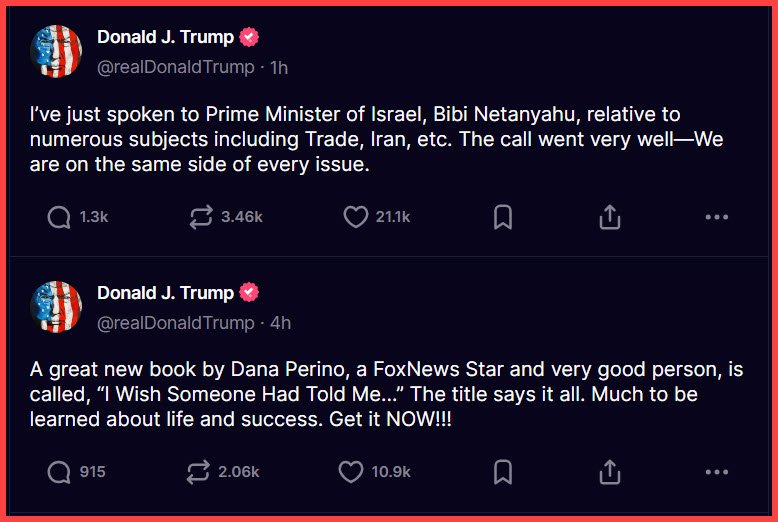This screenshot has width=778, height=522.
Task: Reply to the Dana Perino book post
Action: (59, 472)
